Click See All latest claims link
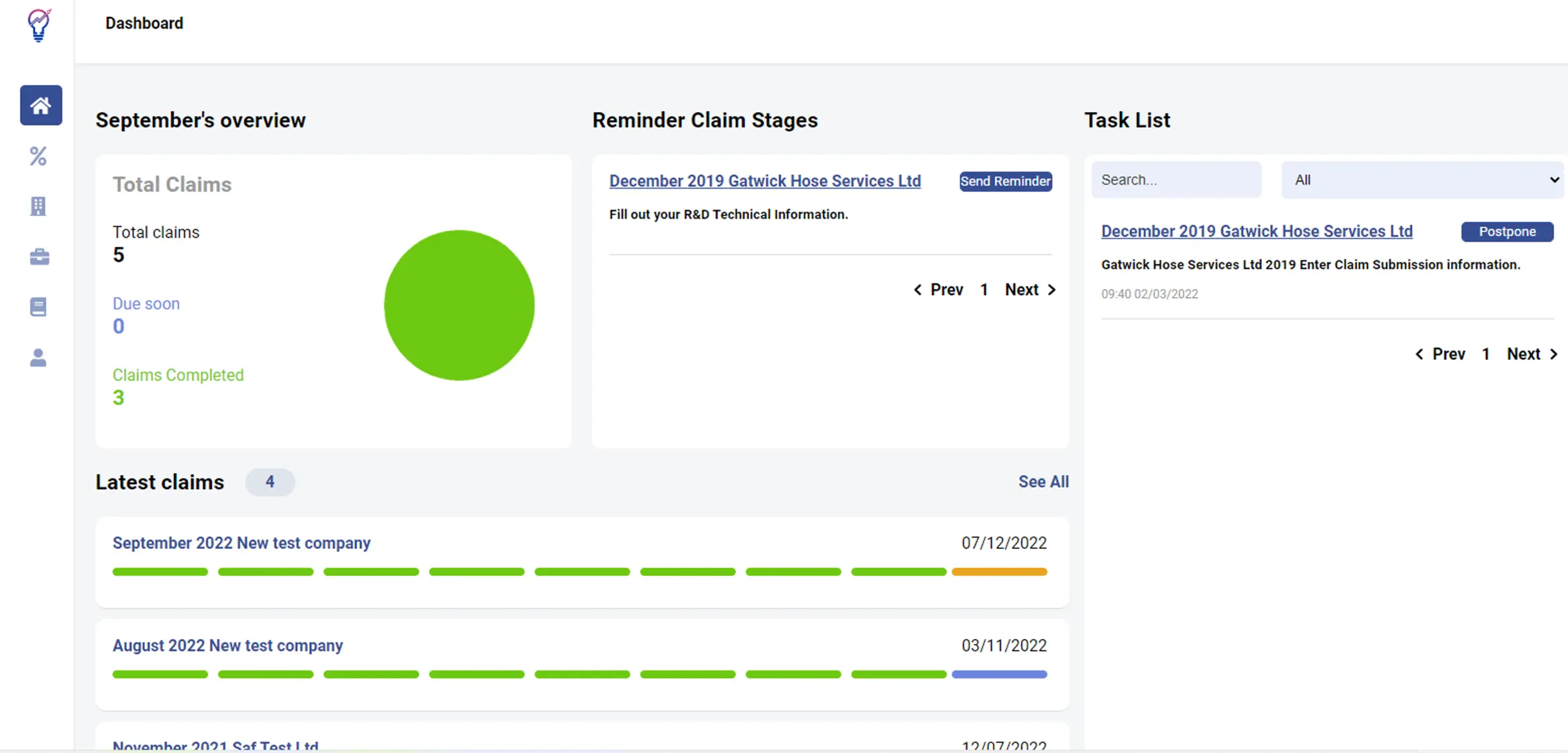 1043,482
